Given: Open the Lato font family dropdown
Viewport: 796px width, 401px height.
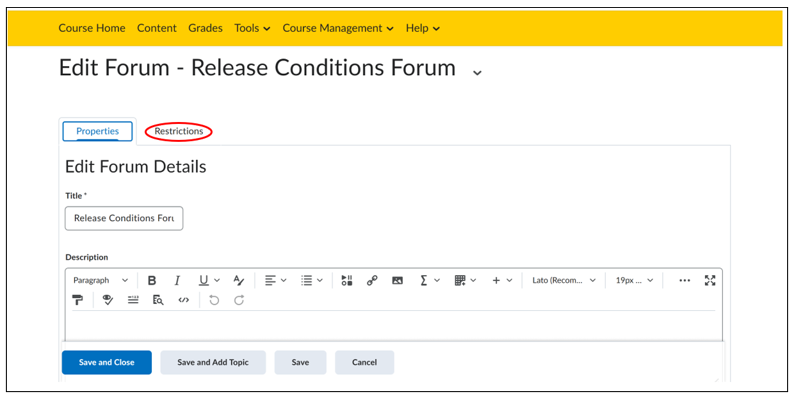Looking at the screenshot, I should point(563,280).
